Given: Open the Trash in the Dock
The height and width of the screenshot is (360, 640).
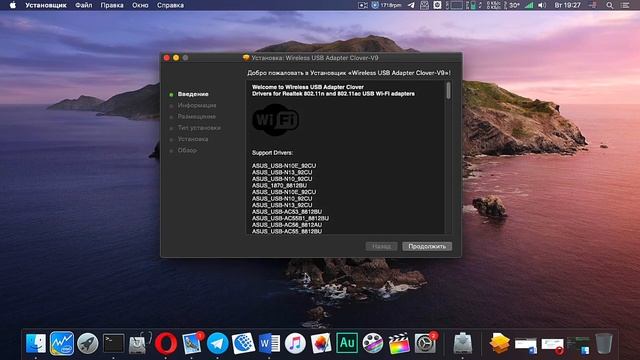Looking at the screenshot, I should tap(604, 343).
